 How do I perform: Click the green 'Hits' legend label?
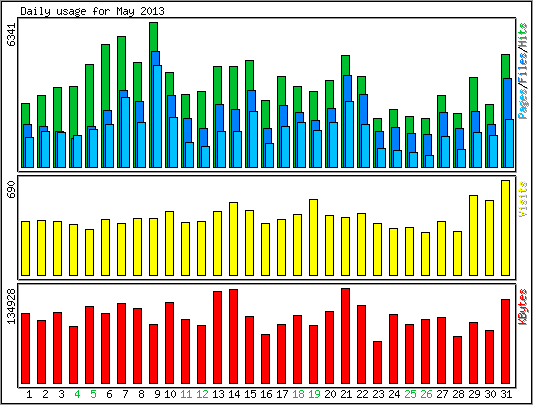(523, 35)
